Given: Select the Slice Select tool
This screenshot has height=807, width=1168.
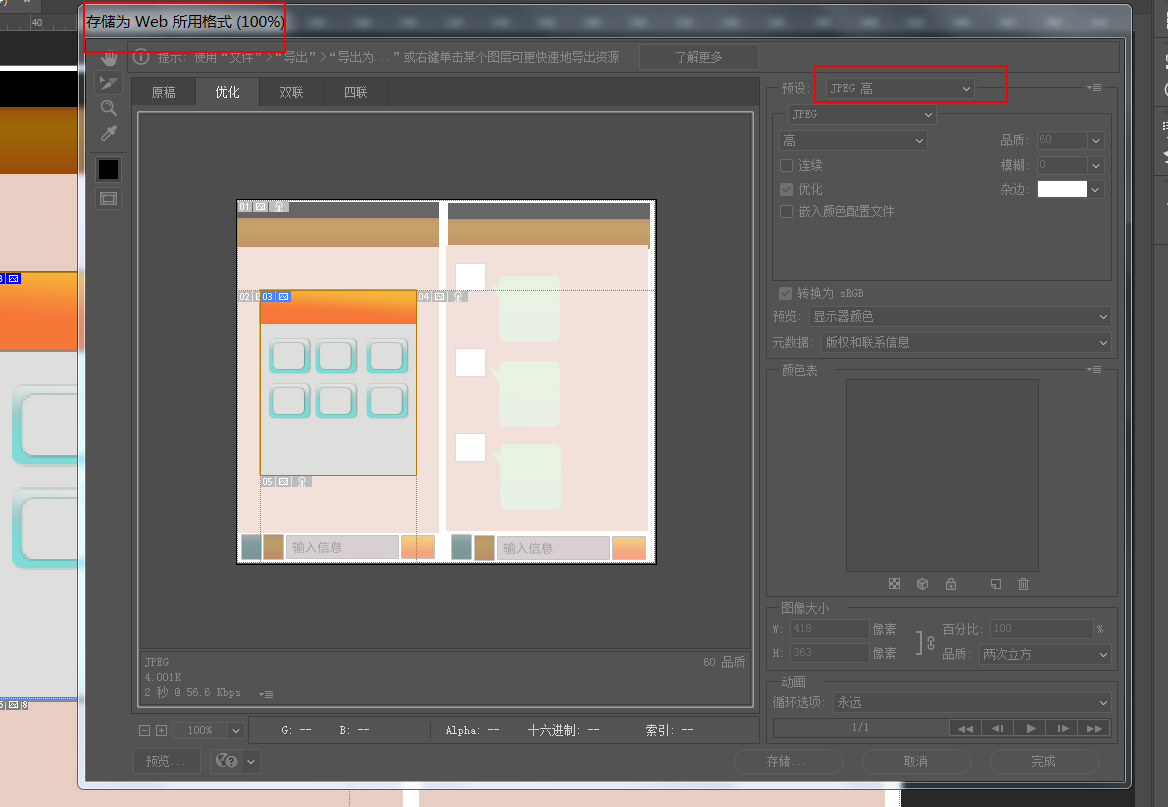Looking at the screenshot, I should point(108,83).
